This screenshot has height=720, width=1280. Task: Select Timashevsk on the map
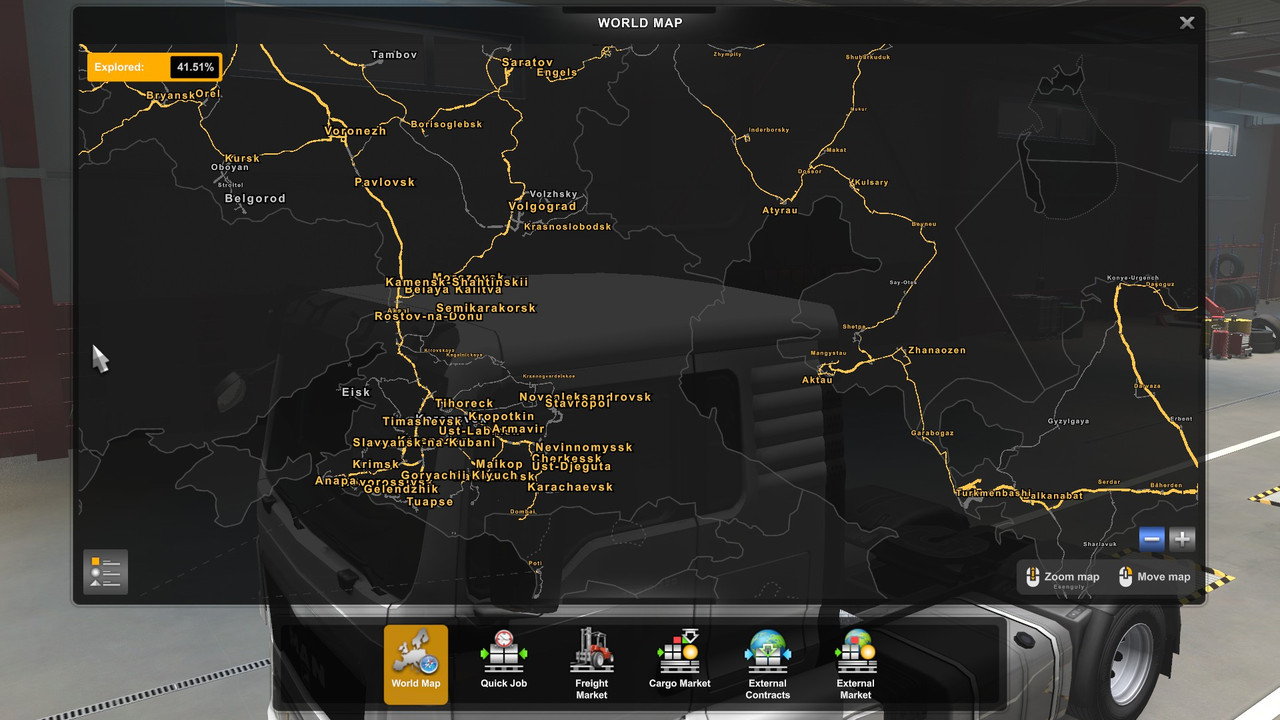(422, 422)
